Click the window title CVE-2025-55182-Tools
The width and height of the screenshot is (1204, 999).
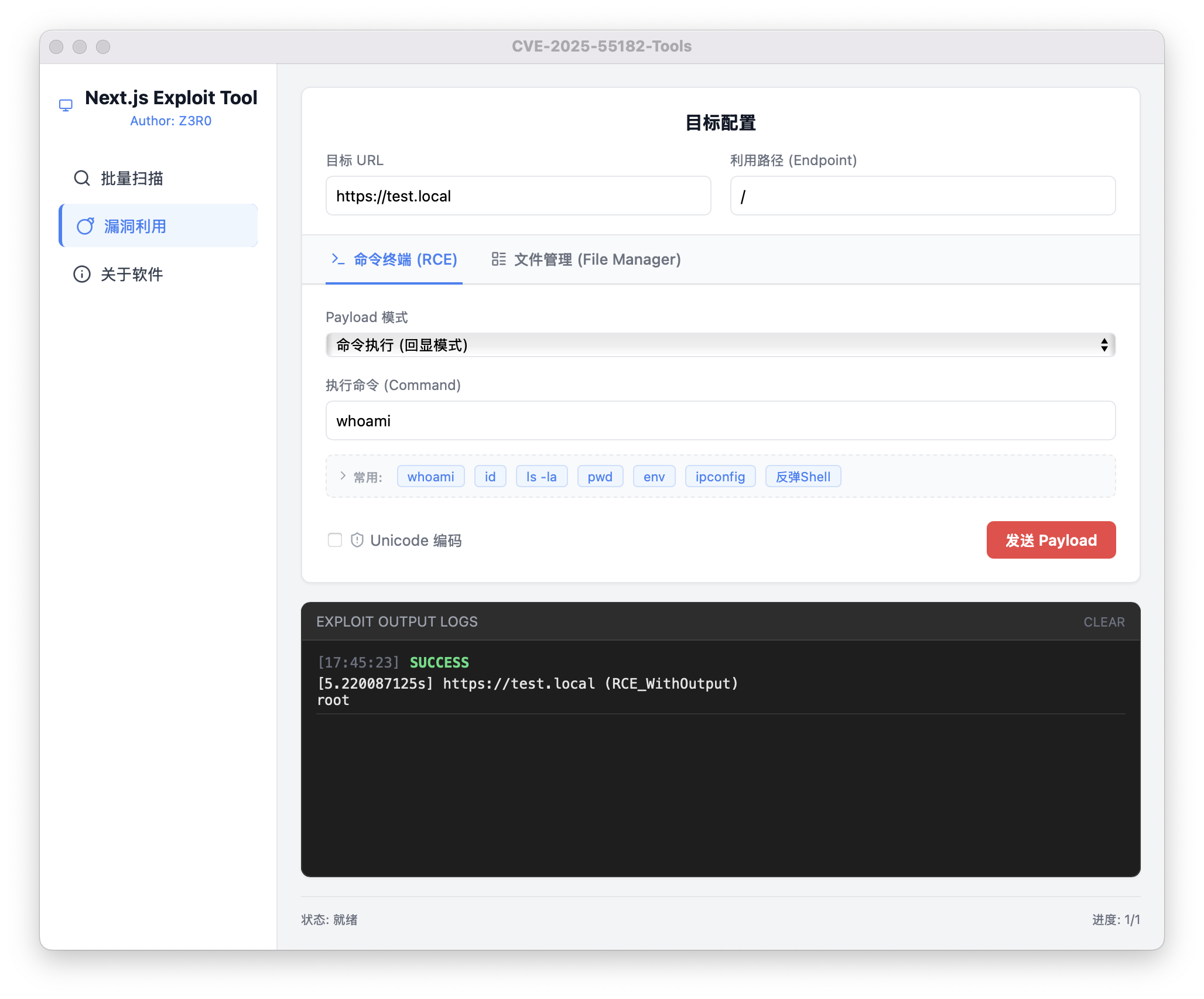pyautogui.click(x=602, y=46)
